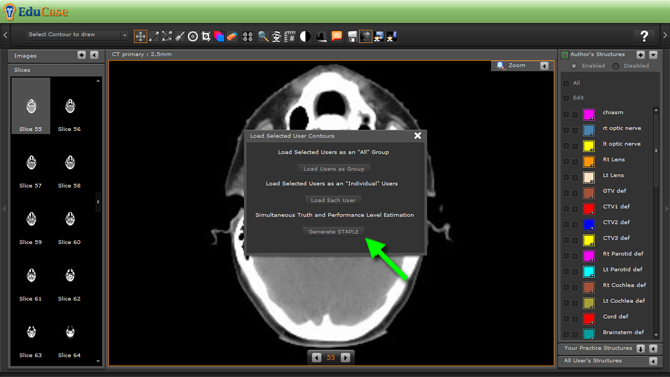Open Your Practice Structures section
This screenshot has height=377, width=670.
pyautogui.click(x=598, y=348)
